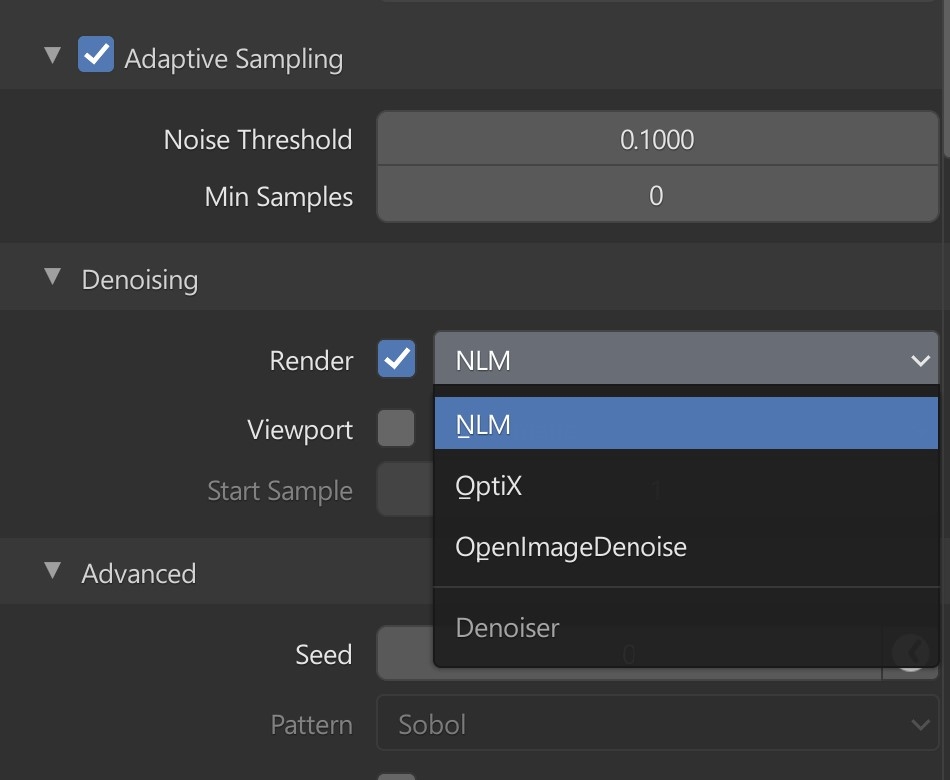Click the chevron arrow on the Sobol dropdown
Screen dimensions: 950x780
(x=920, y=725)
